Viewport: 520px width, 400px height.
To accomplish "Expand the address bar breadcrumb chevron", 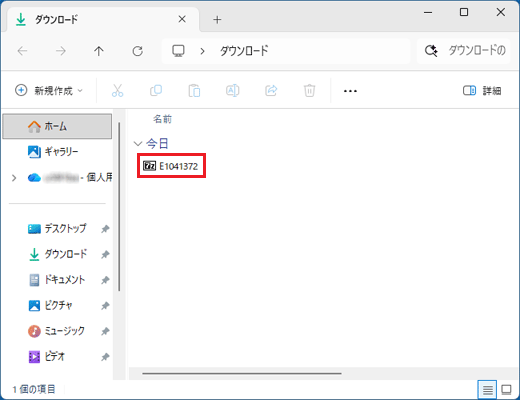I will click(202, 51).
